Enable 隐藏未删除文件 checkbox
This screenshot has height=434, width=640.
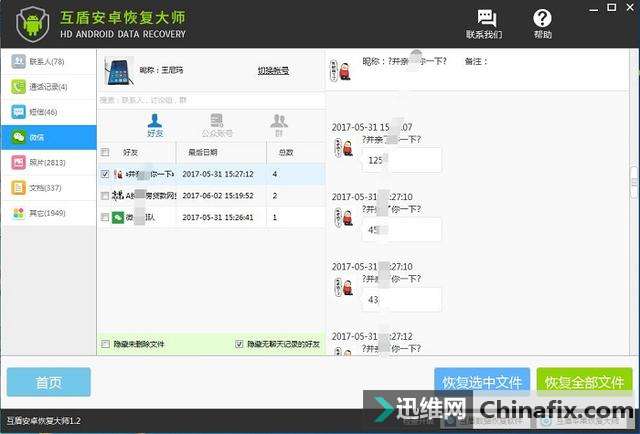[106, 345]
